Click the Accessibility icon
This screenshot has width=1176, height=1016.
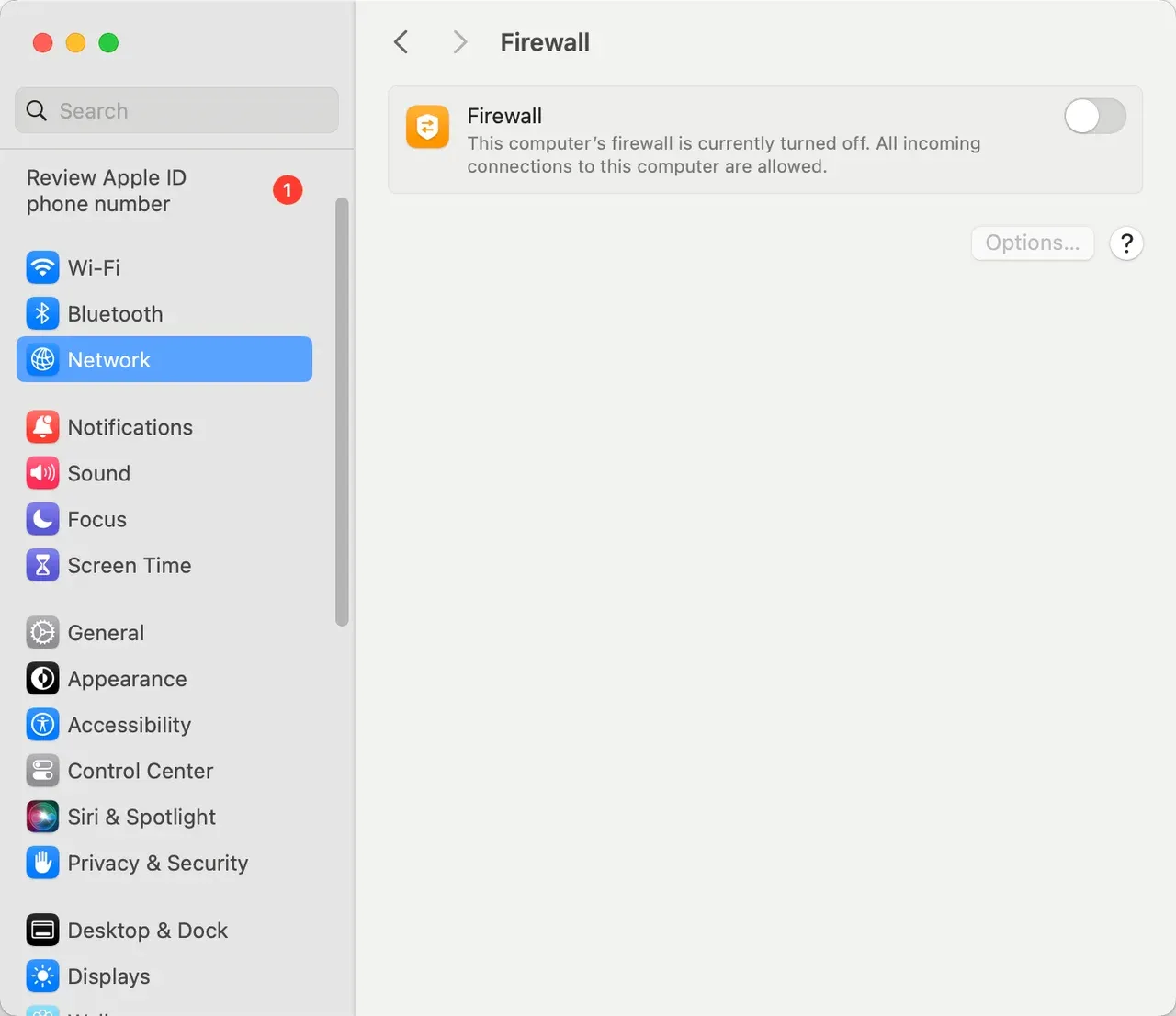[x=42, y=725]
